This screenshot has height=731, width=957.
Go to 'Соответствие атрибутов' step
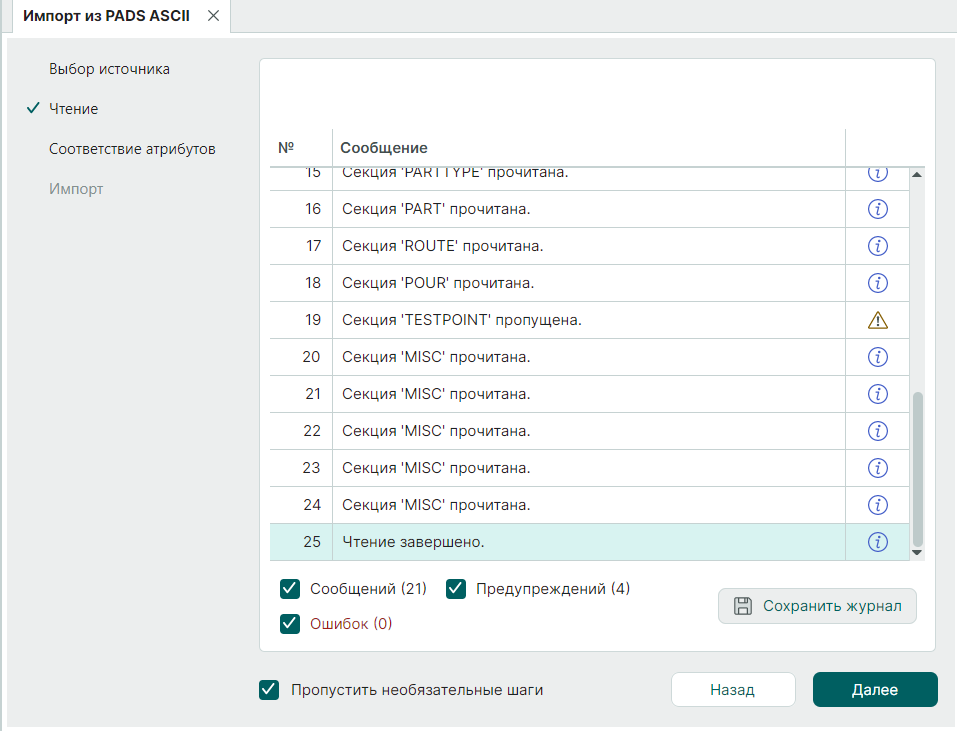coord(132,149)
